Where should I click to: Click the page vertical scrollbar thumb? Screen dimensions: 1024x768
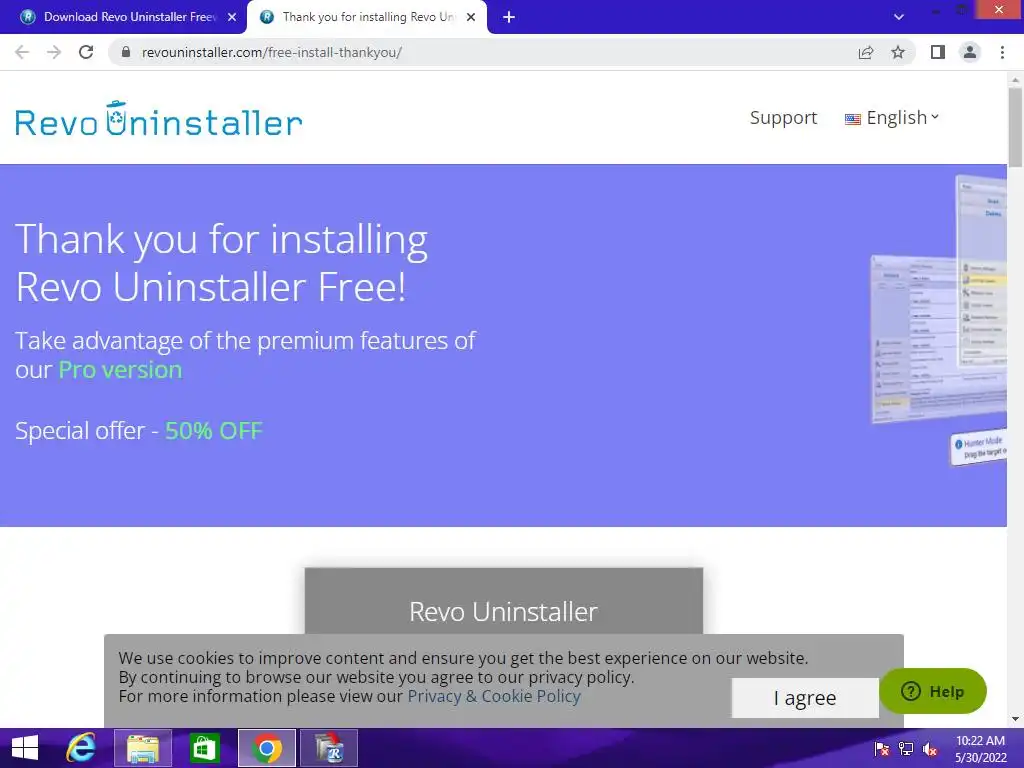click(1015, 127)
